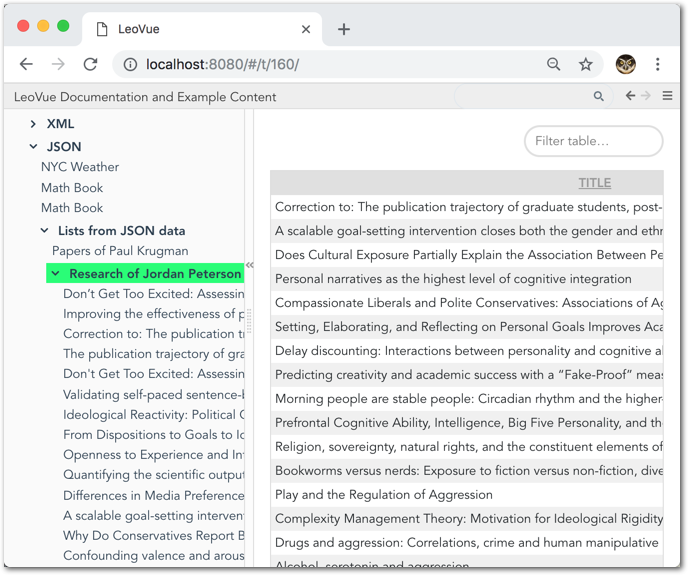The width and height of the screenshot is (688, 575).
Task: Collapse Lists from JSON data node
Action: click(44, 230)
